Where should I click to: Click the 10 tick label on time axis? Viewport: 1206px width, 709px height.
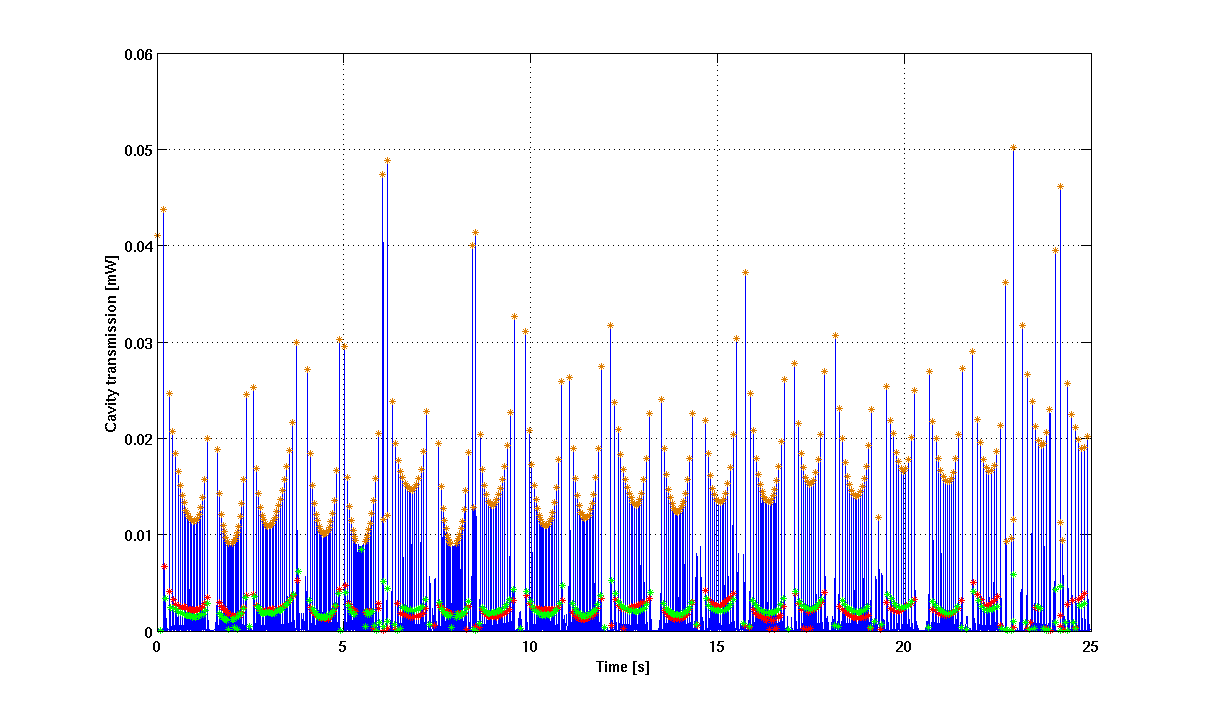click(x=530, y=646)
